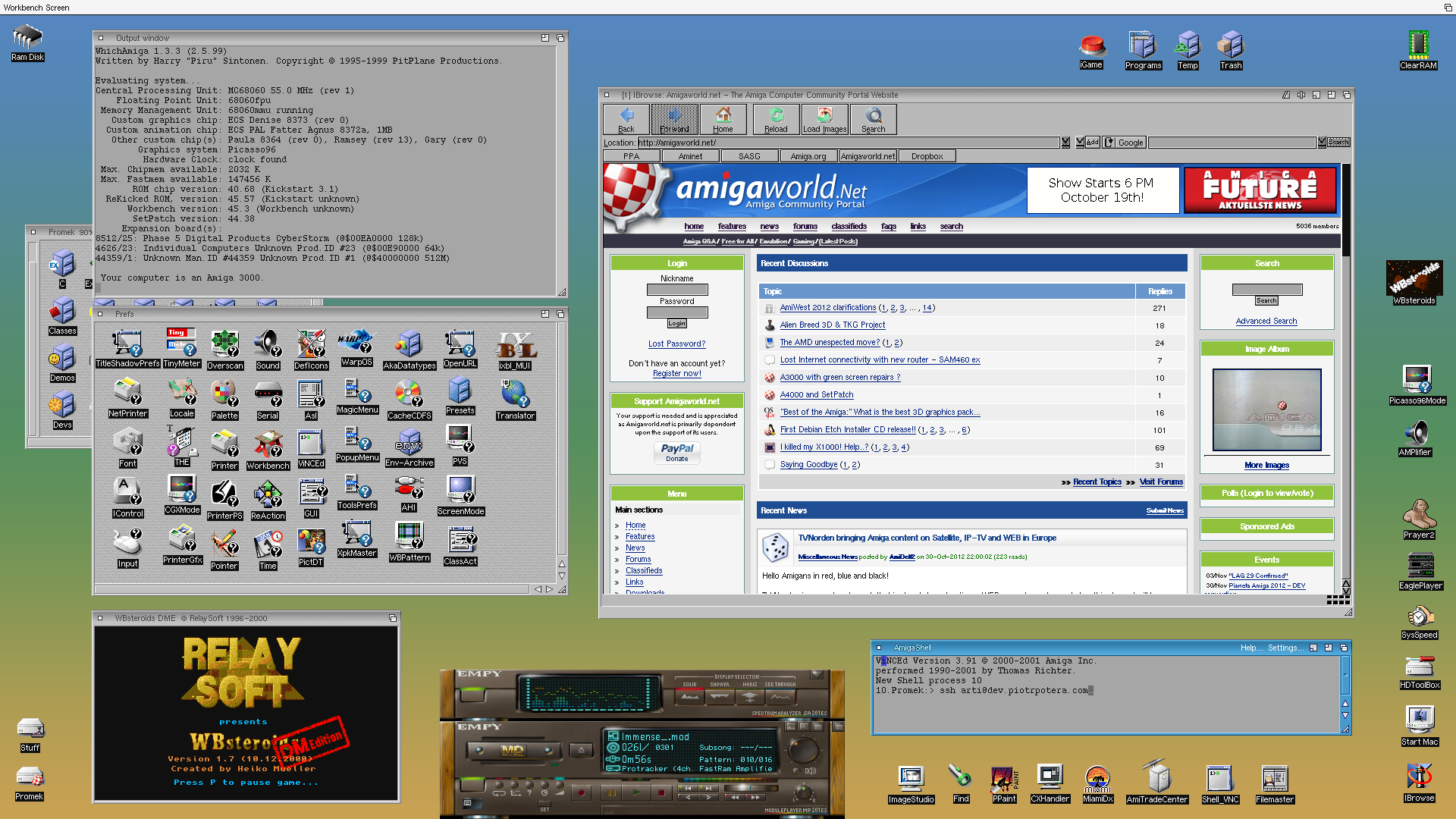
Task: Open the Ram Disk desktop icon
Action: 27,42
